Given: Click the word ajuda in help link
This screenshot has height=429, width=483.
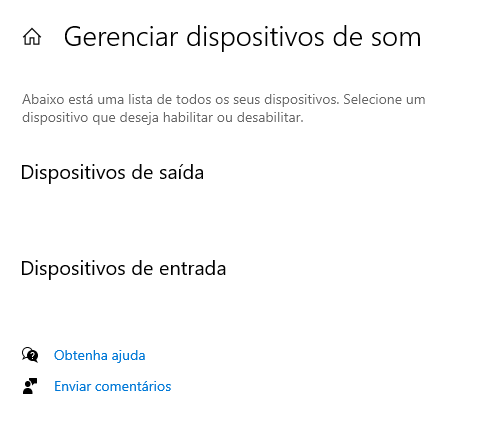Looking at the screenshot, I should coord(128,356).
